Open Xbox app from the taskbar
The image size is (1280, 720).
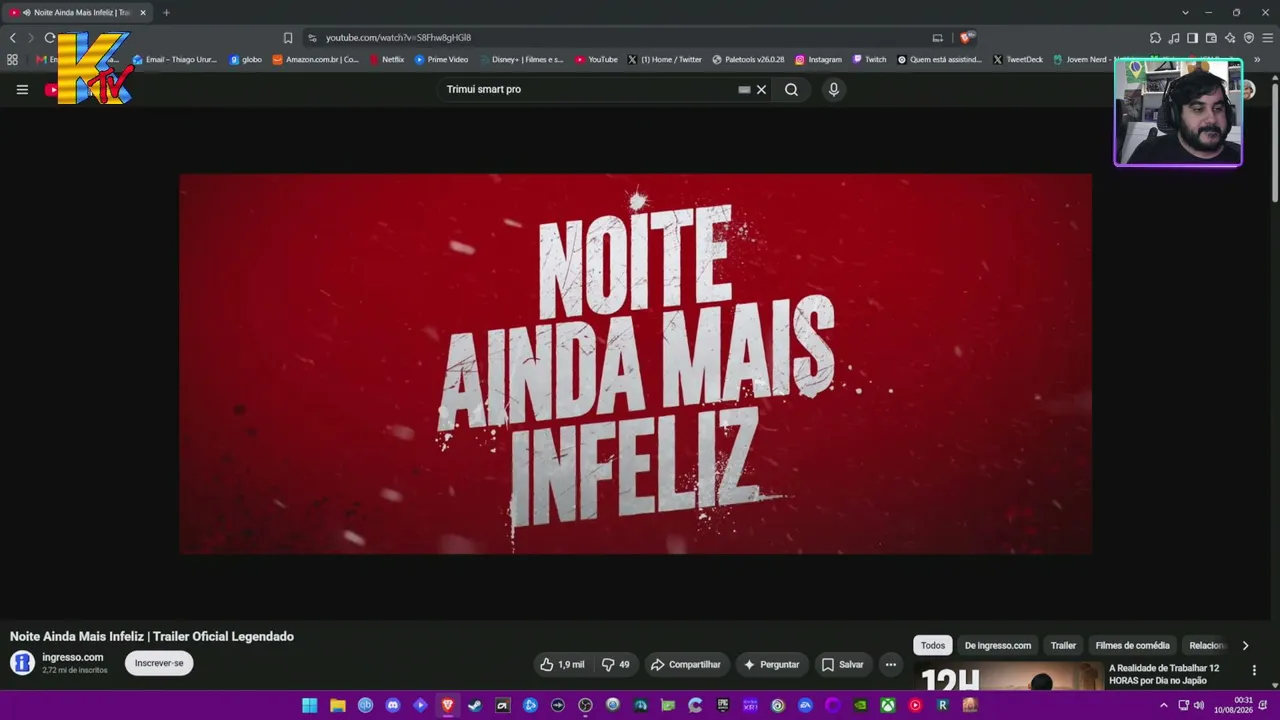tap(887, 706)
